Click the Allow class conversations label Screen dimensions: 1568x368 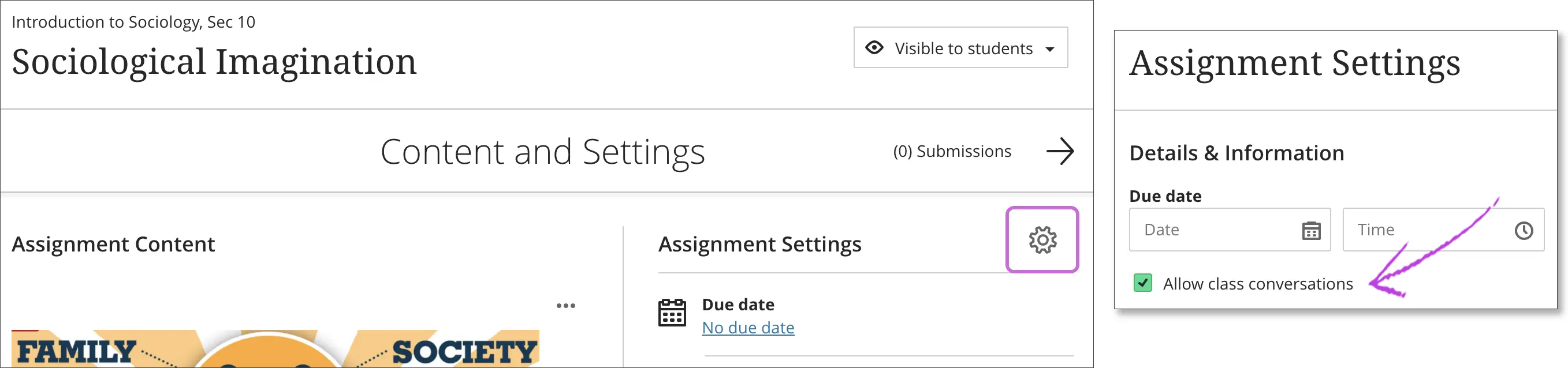[1257, 284]
